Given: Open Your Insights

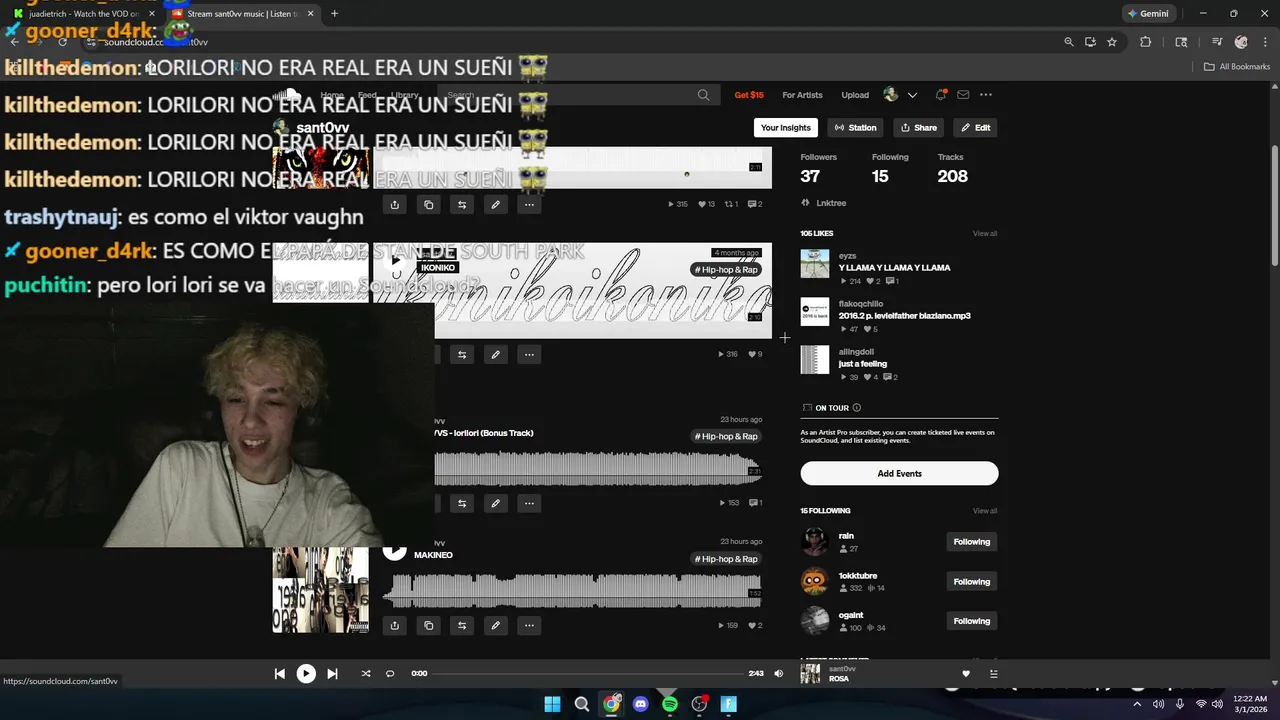Looking at the screenshot, I should click(786, 128).
